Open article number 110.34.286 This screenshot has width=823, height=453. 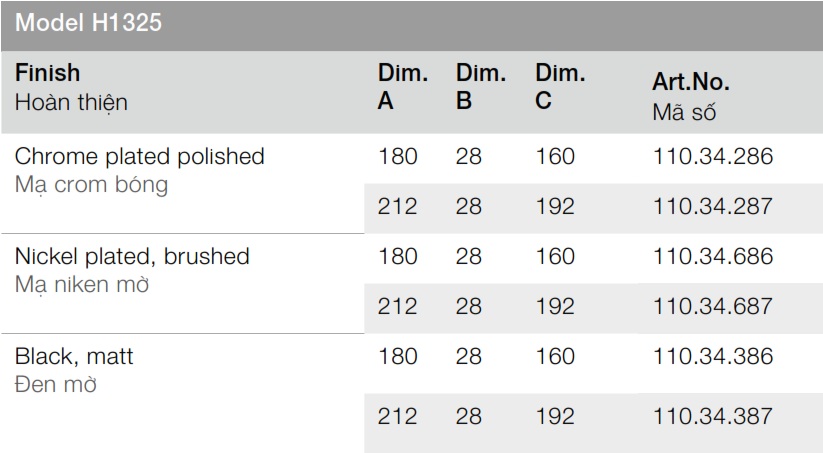pos(713,157)
